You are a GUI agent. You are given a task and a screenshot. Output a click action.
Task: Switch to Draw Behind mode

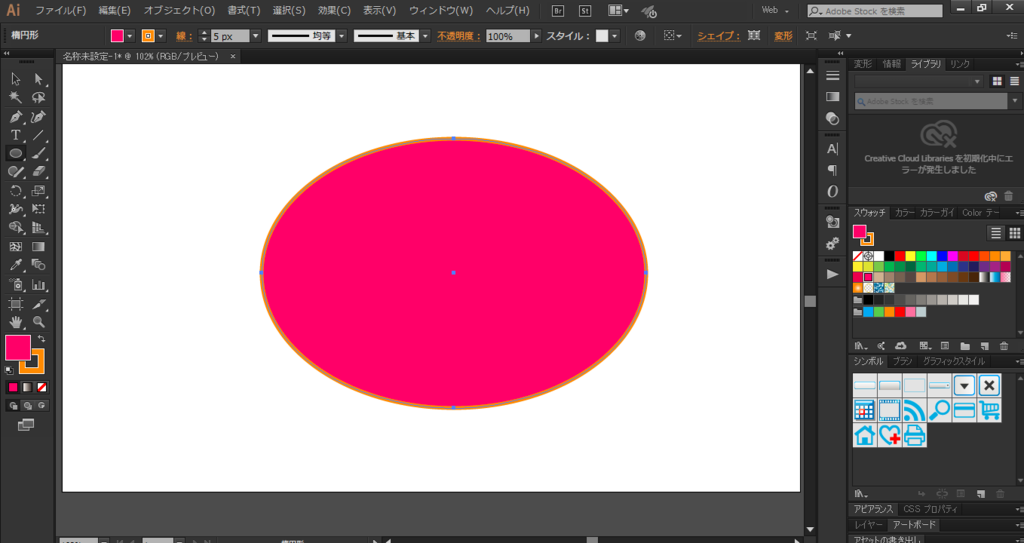[27, 406]
